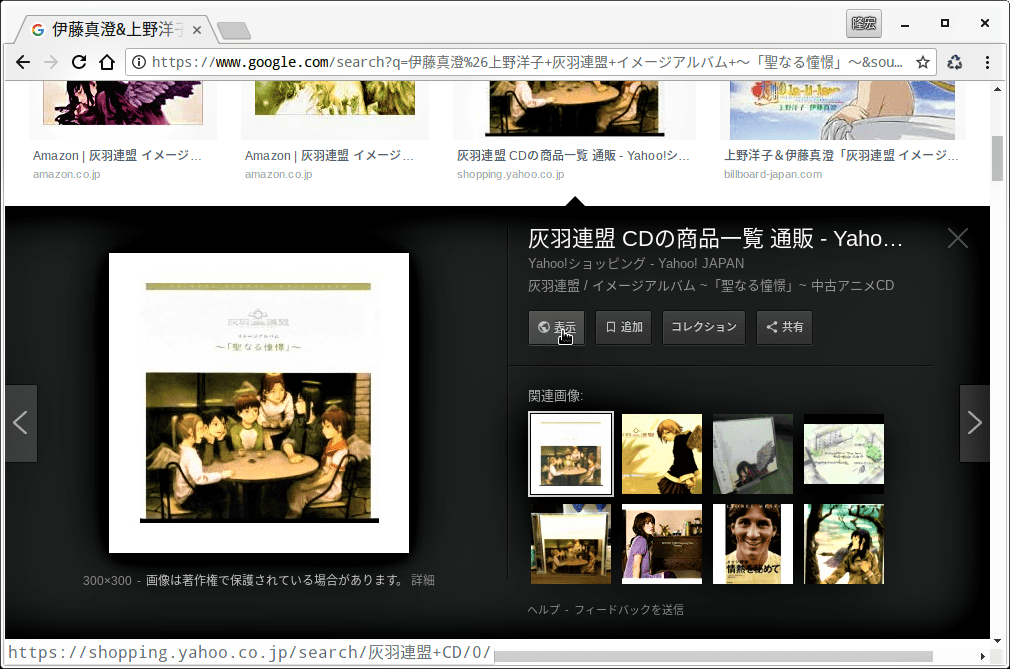
Task: Click フィードバックを送信 link
Action: pyautogui.click(x=629, y=609)
